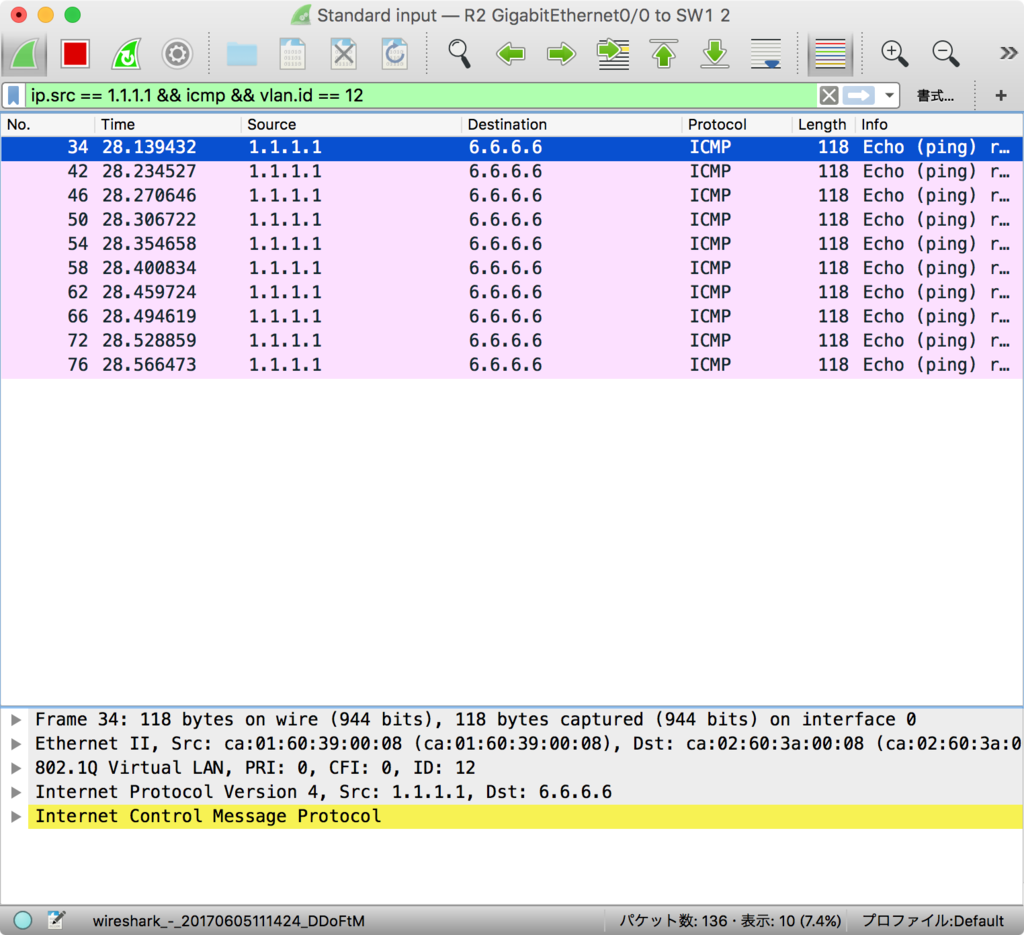This screenshot has height=935, width=1024.
Task: Click into the display filter field
Action: 421,96
